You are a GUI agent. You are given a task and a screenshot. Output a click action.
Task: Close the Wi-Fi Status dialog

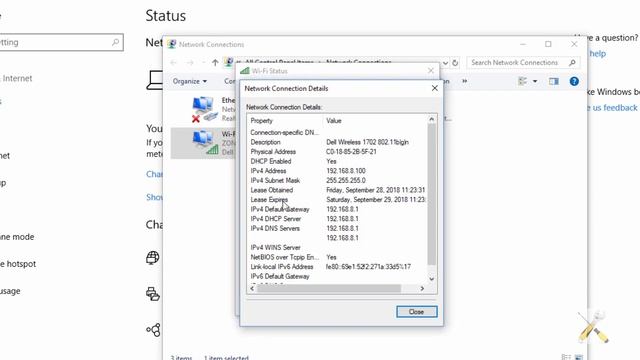431,71
